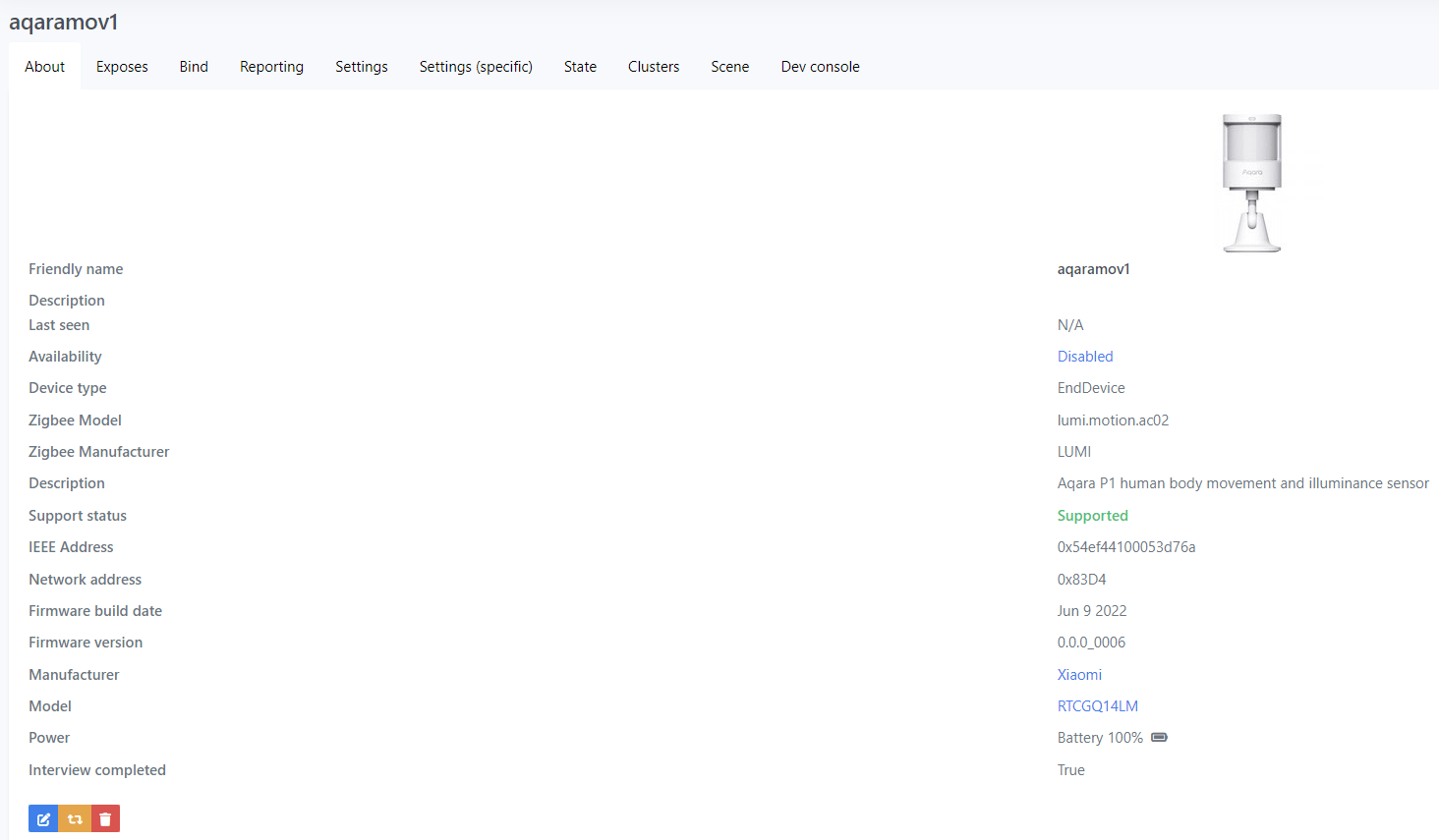Open the Bind tab

(x=194, y=67)
